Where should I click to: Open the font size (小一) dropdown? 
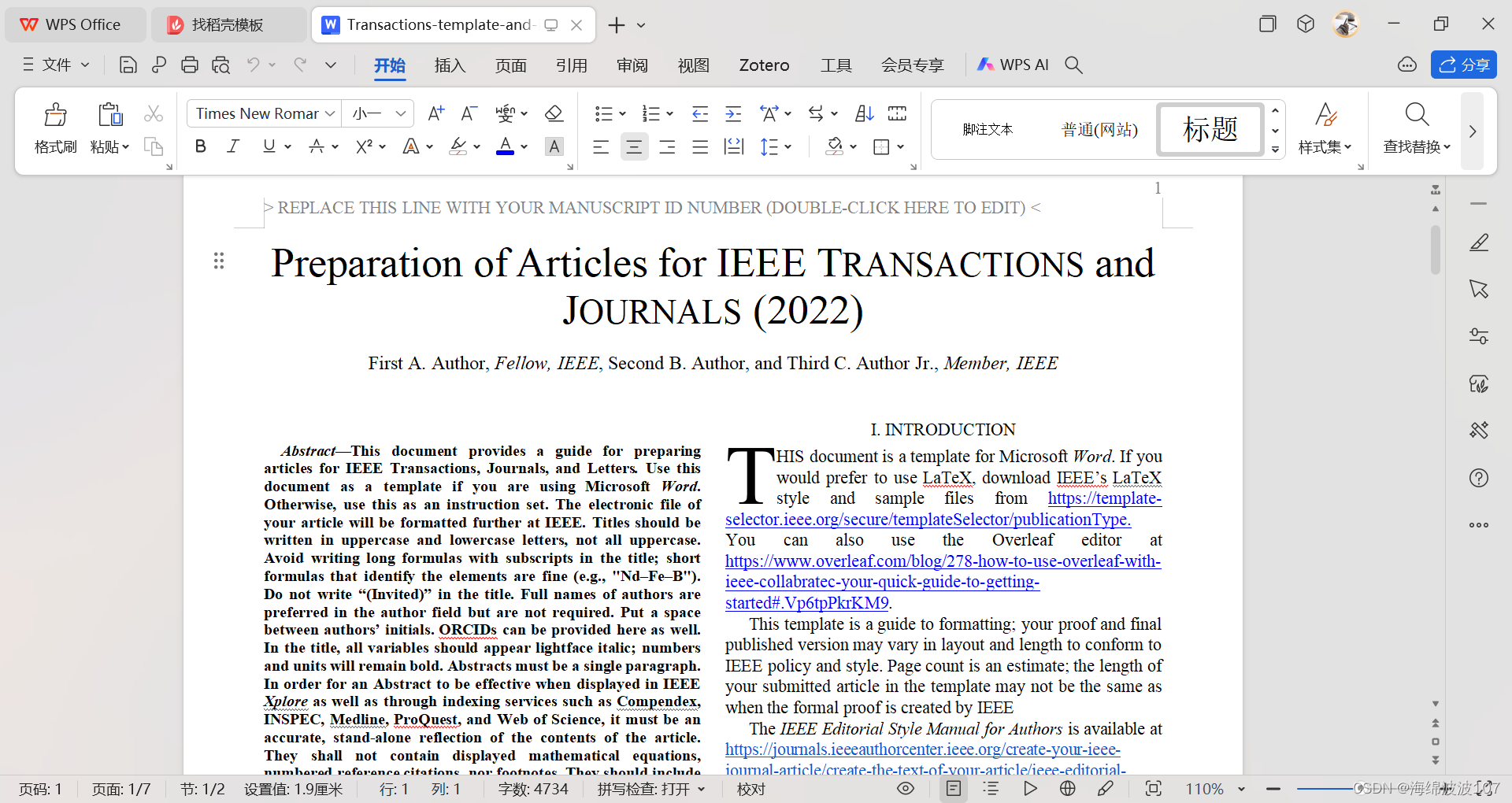point(401,113)
